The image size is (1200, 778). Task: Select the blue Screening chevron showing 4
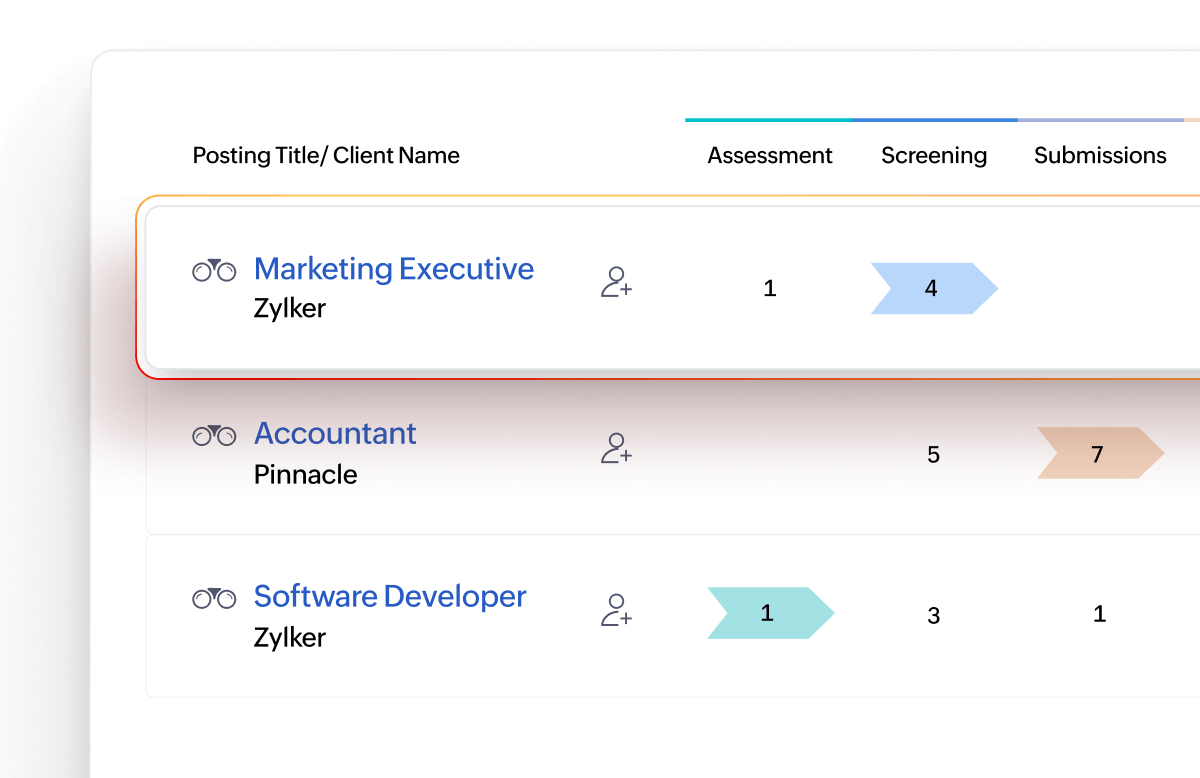click(x=932, y=288)
